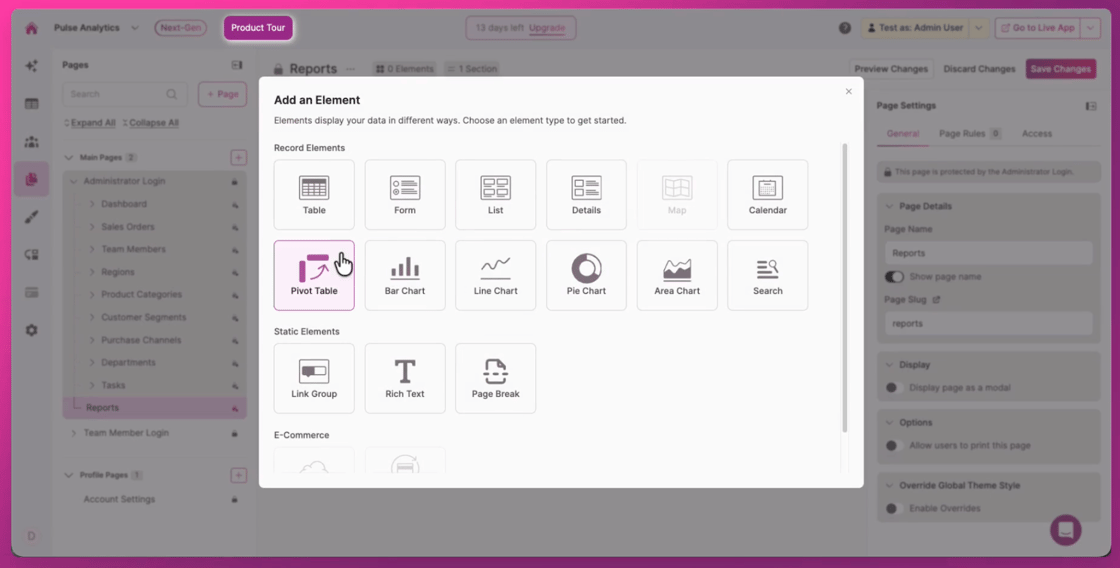Collapse the Page Settings panel
The width and height of the screenshot is (1120, 568).
(x=1091, y=106)
